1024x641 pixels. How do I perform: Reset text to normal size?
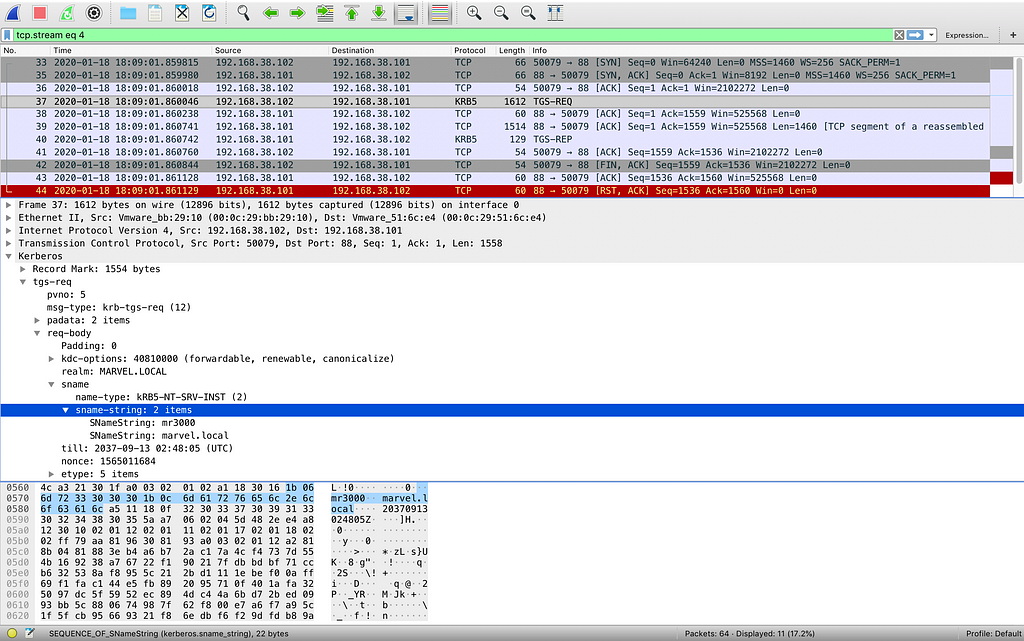click(x=528, y=13)
